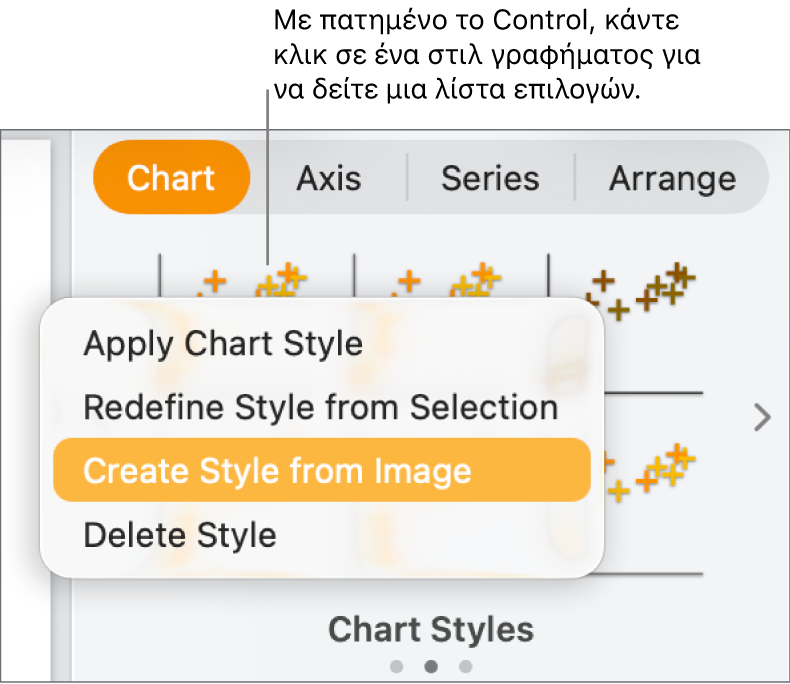This screenshot has height=684, width=790.
Task: Choose Apply Chart Style from the menu
Action: 222,344
